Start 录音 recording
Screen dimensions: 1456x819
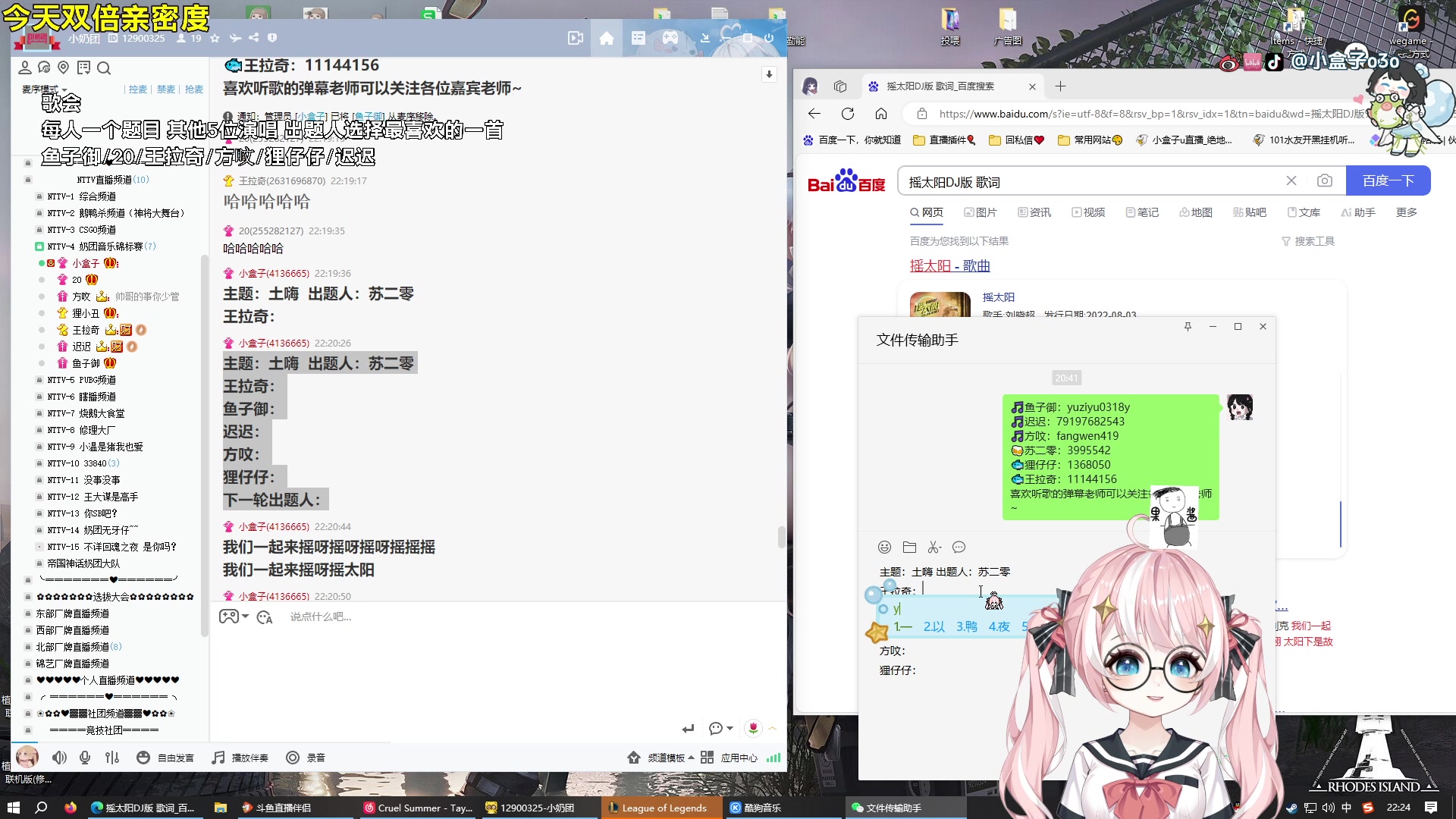[306, 758]
